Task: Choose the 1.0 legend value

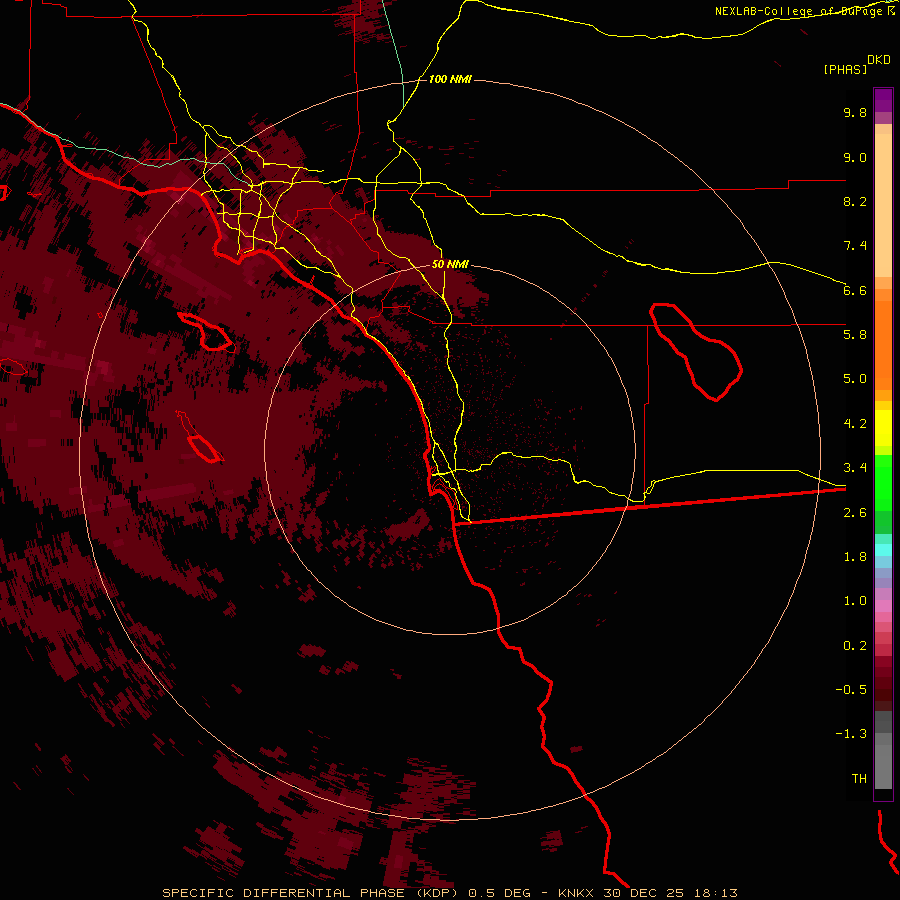Action: pyautogui.click(x=855, y=601)
